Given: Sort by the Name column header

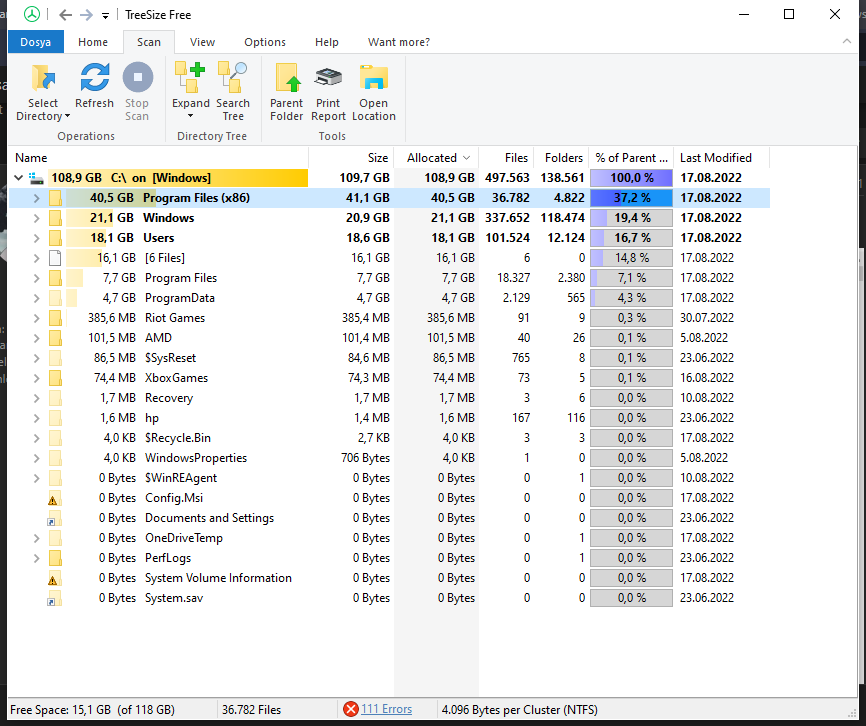Looking at the screenshot, I should point(159,158).
